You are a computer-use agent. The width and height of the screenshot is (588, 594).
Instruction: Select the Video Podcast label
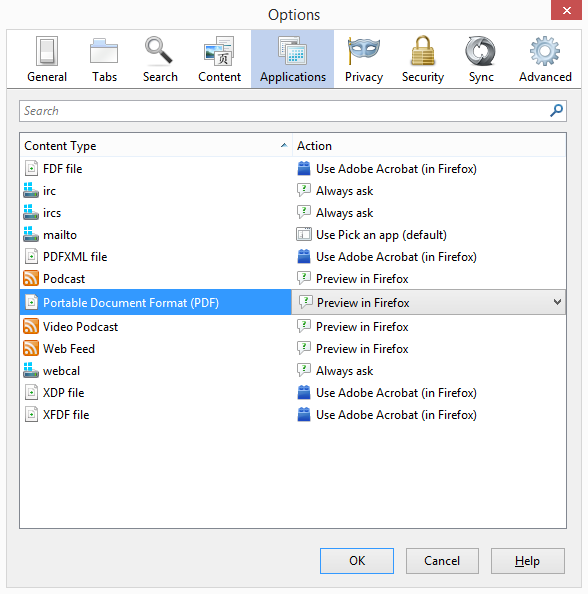click(x=80, y=327)
